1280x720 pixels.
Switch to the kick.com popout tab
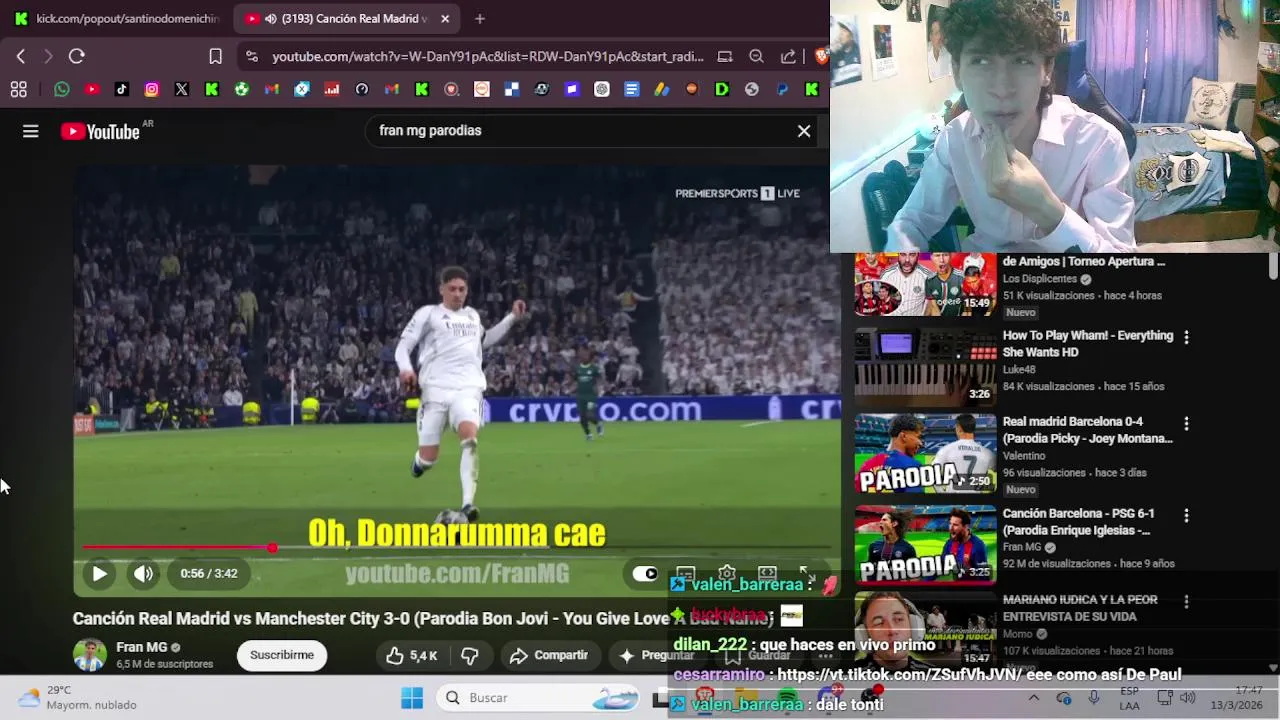(117, 18)
